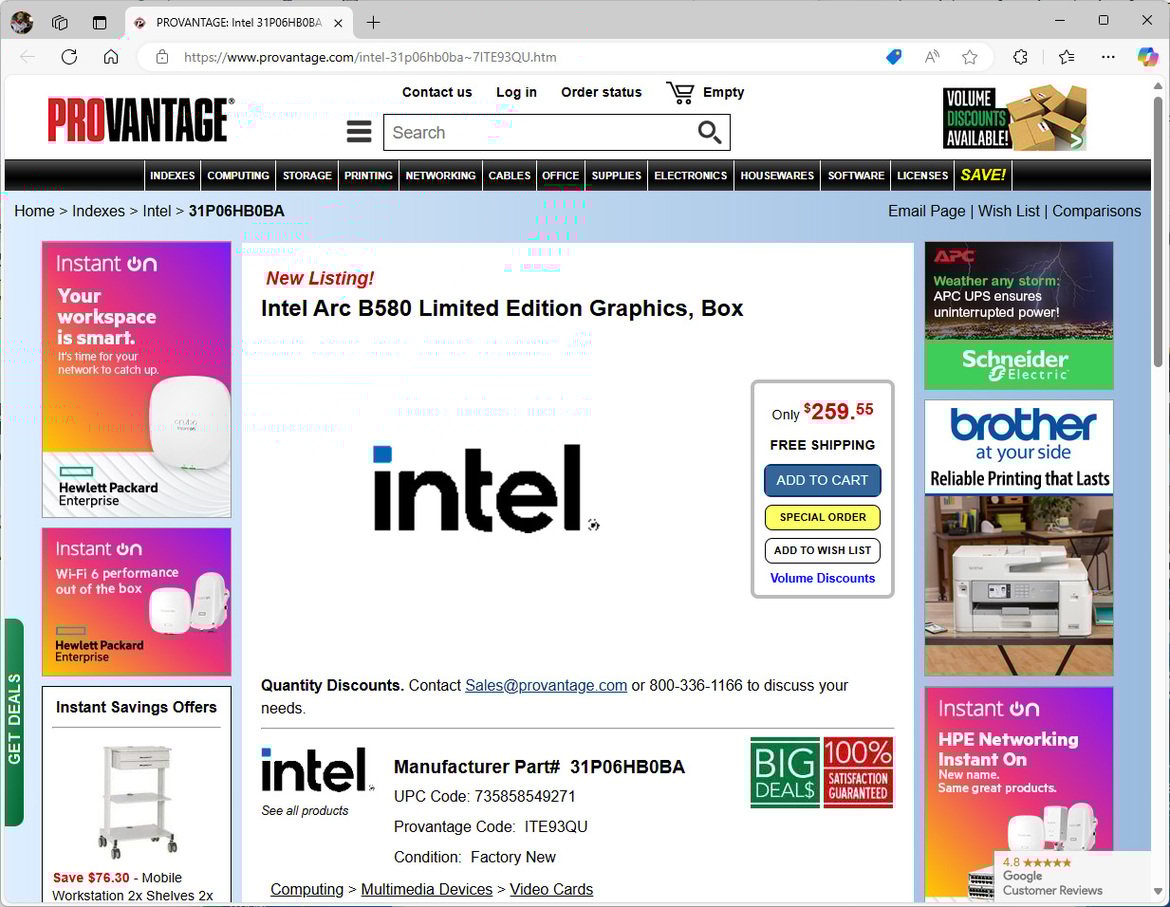Screen dimensions: 1170x907
Task: Add page to favorites star icon
Action: point(969,57)
